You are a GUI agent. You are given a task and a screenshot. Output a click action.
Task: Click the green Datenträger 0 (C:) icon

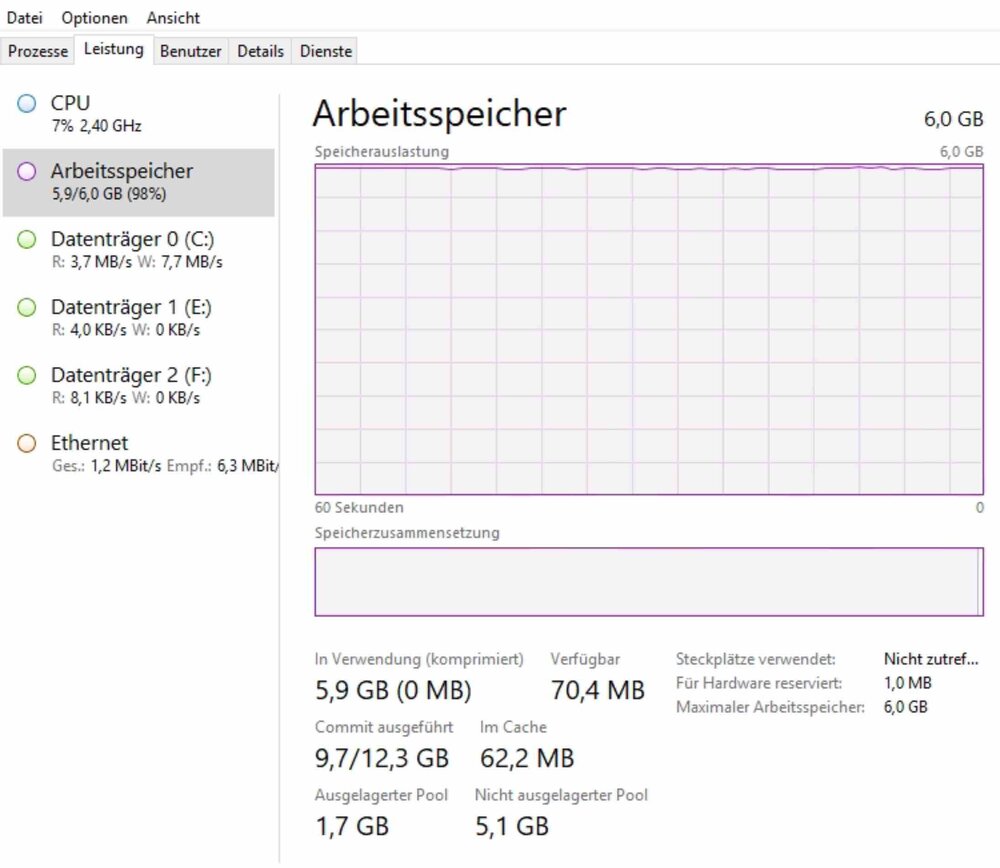27,239
